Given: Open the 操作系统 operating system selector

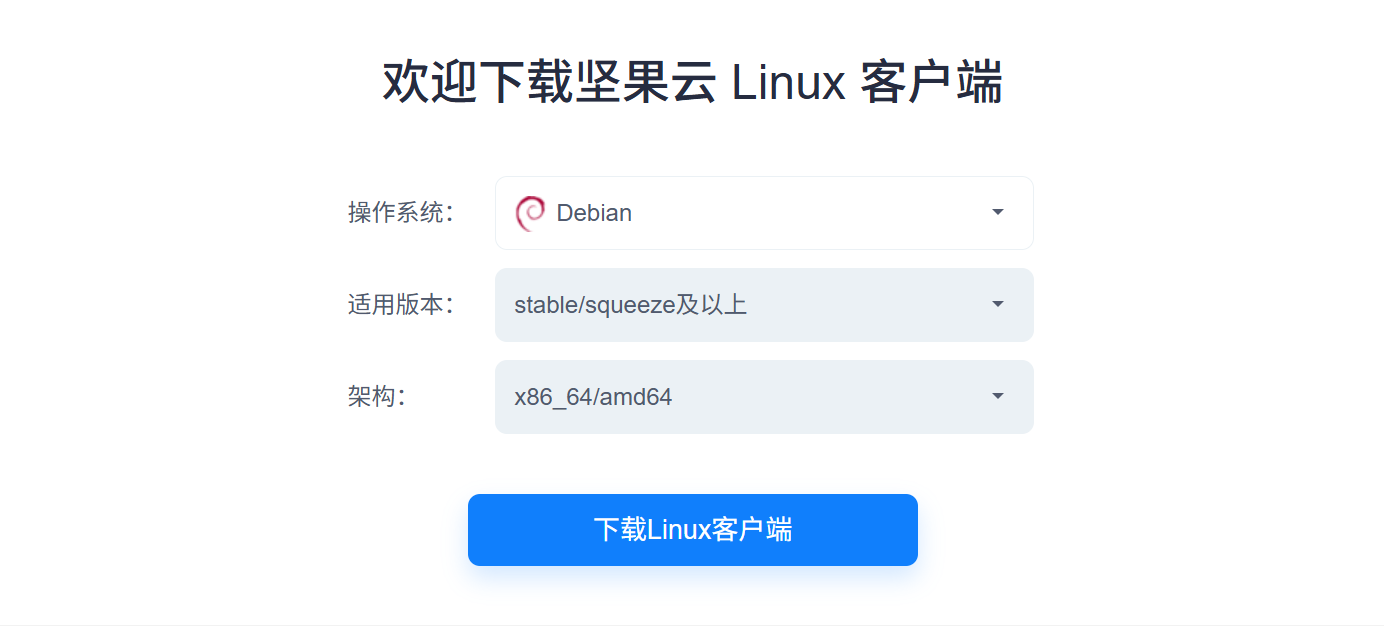Looking at the screenshot, I should (x=764, y=212).
